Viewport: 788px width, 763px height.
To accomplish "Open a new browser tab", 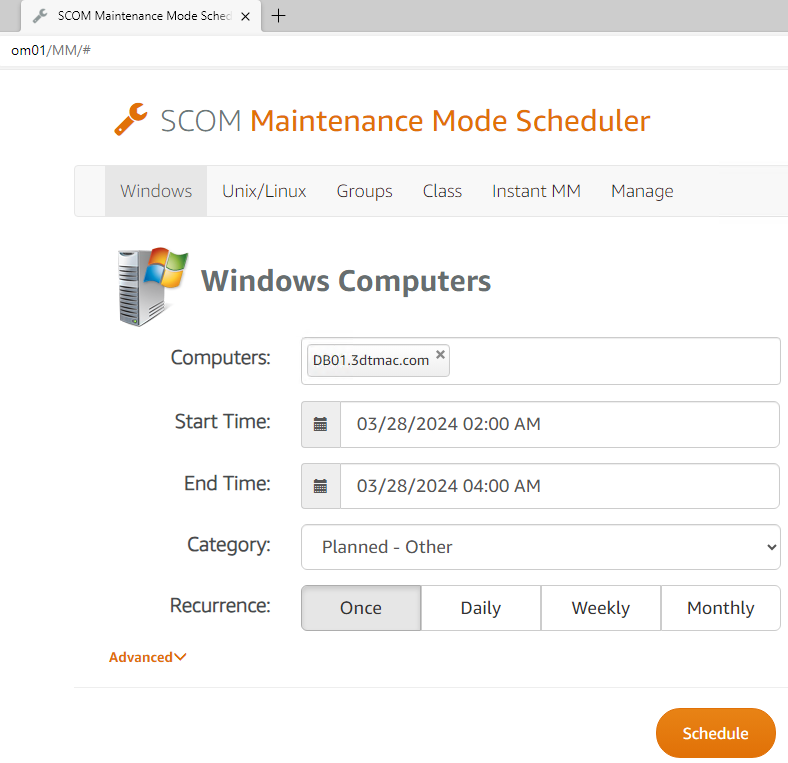I will pos(278,16).
